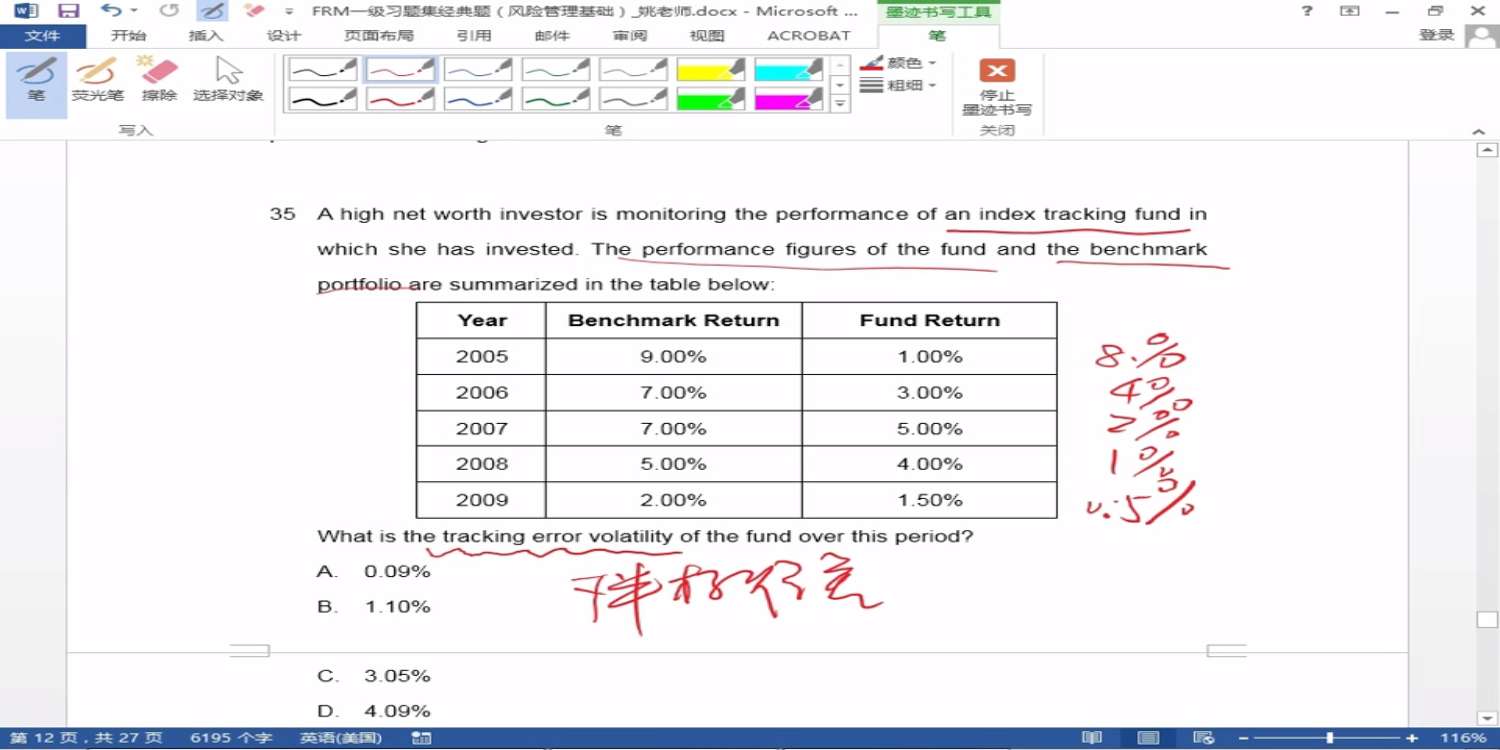1500x750 pixels.
Task: Choose the cyan highlighter swatch
Action: point(789,69)
